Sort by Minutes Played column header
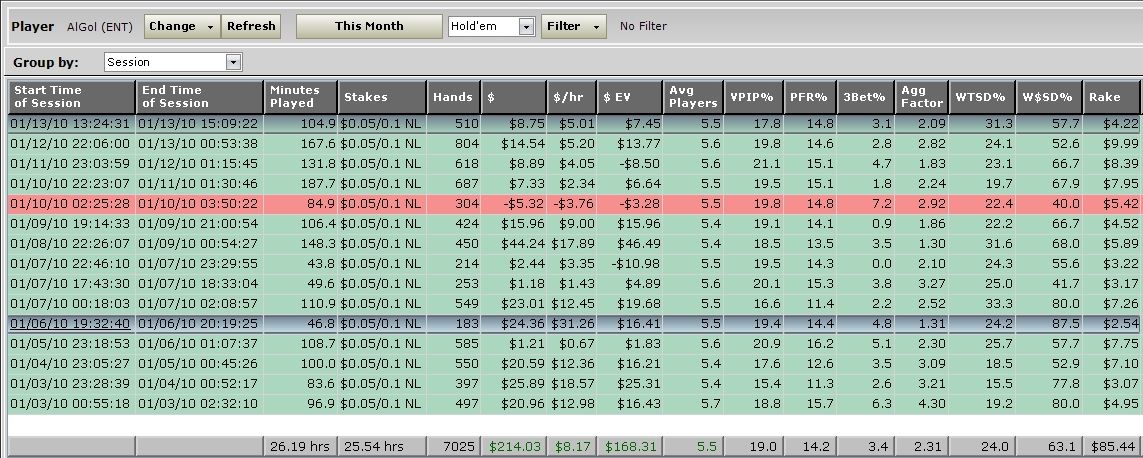 tap(301, 97)
